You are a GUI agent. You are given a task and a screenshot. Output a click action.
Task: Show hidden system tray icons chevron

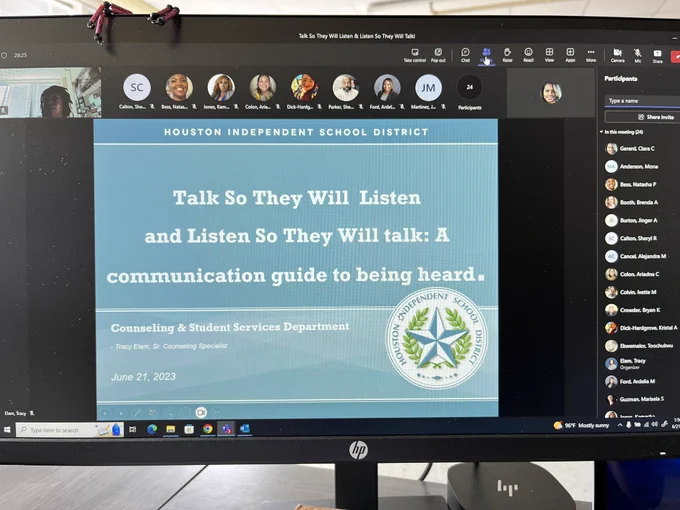coord(620,425)
